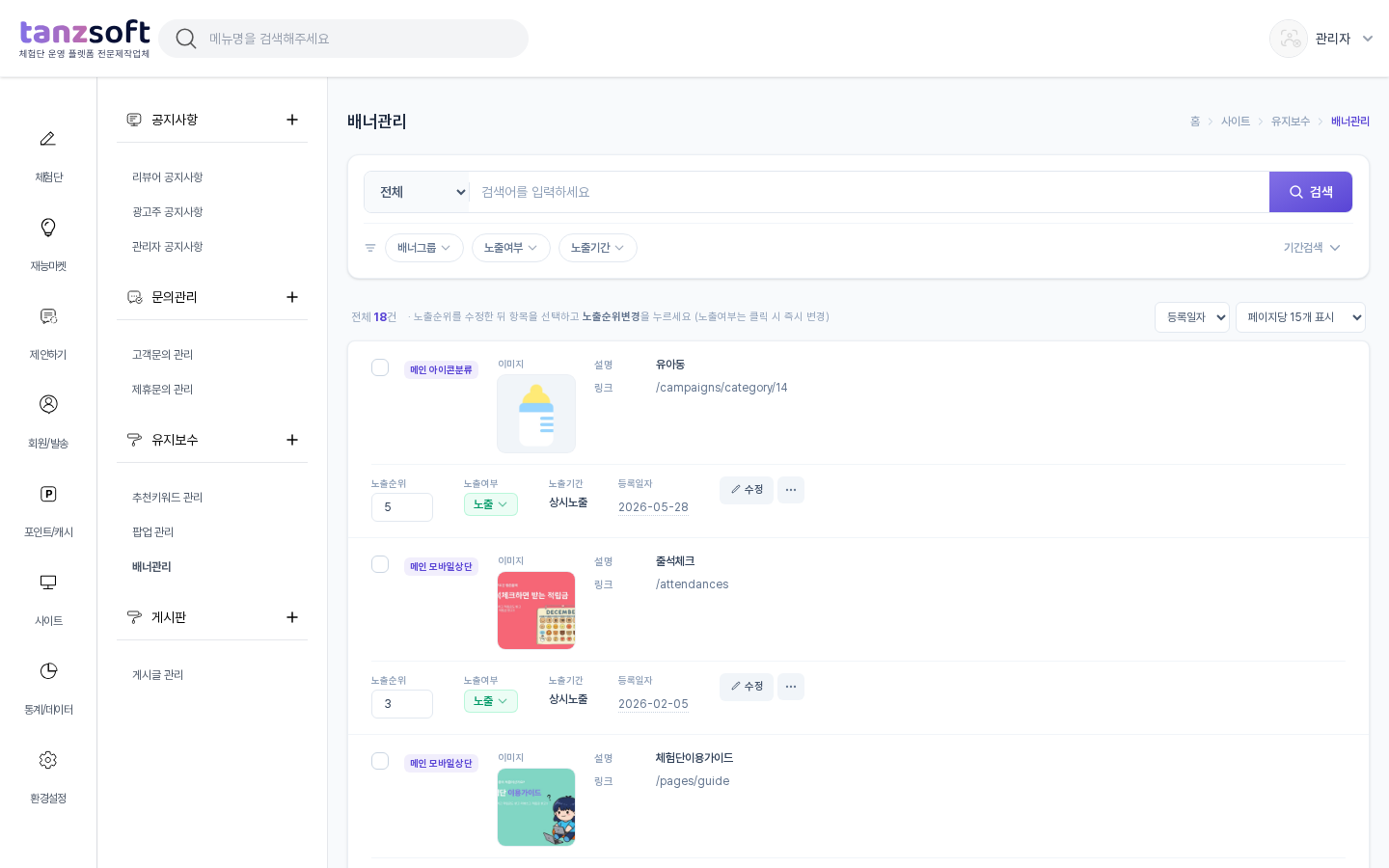Change 노출 status for the 출석체크 banner
The height and width of the screenshot is (868, 1389).
tap(491, 701)
